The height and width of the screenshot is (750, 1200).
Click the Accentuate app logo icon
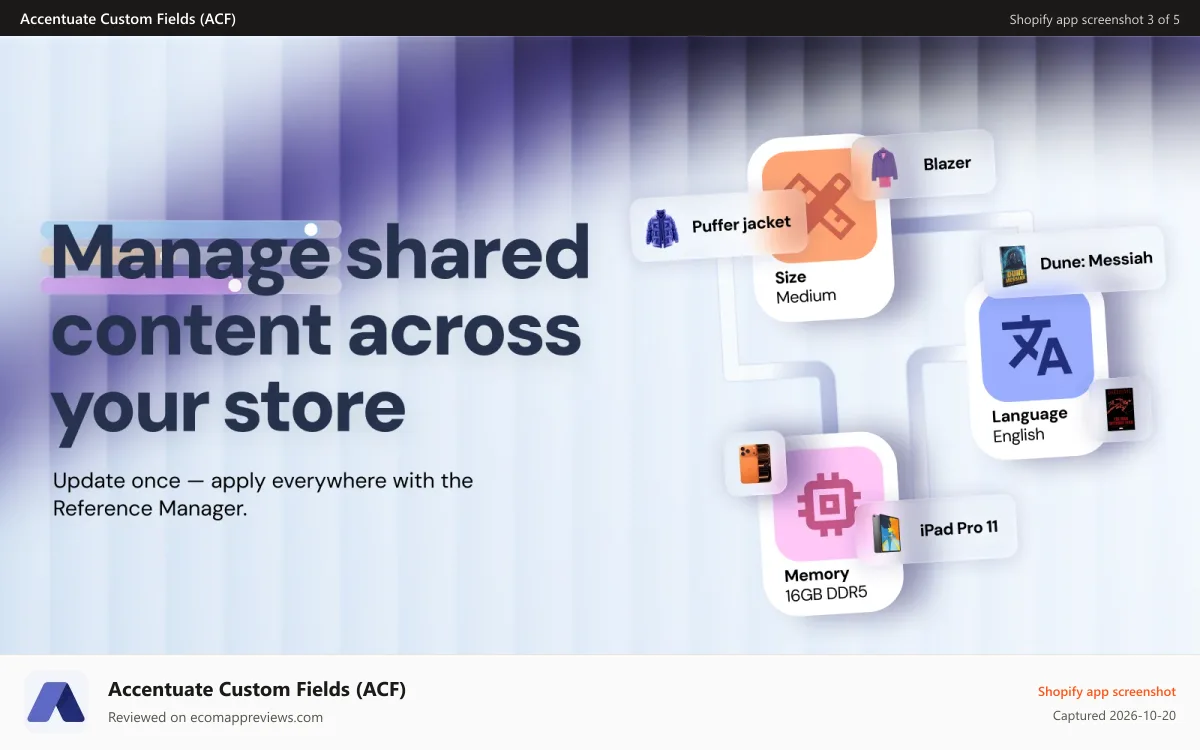coord(57,702)
